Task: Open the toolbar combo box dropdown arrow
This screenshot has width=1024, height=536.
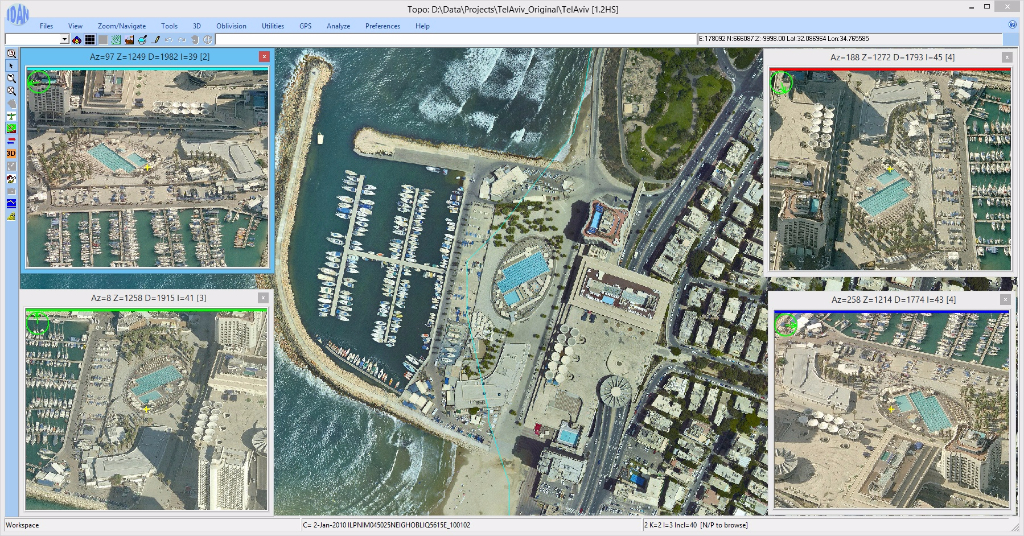Action: pyautogui.click(x=64, y=39)
